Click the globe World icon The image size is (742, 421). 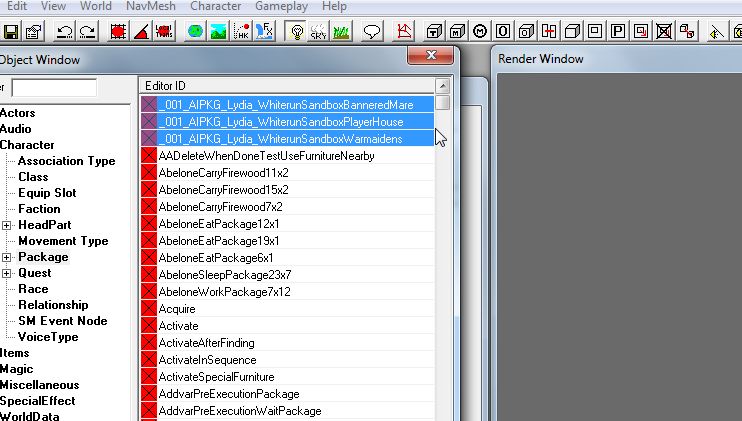click(x=195, y=32)
